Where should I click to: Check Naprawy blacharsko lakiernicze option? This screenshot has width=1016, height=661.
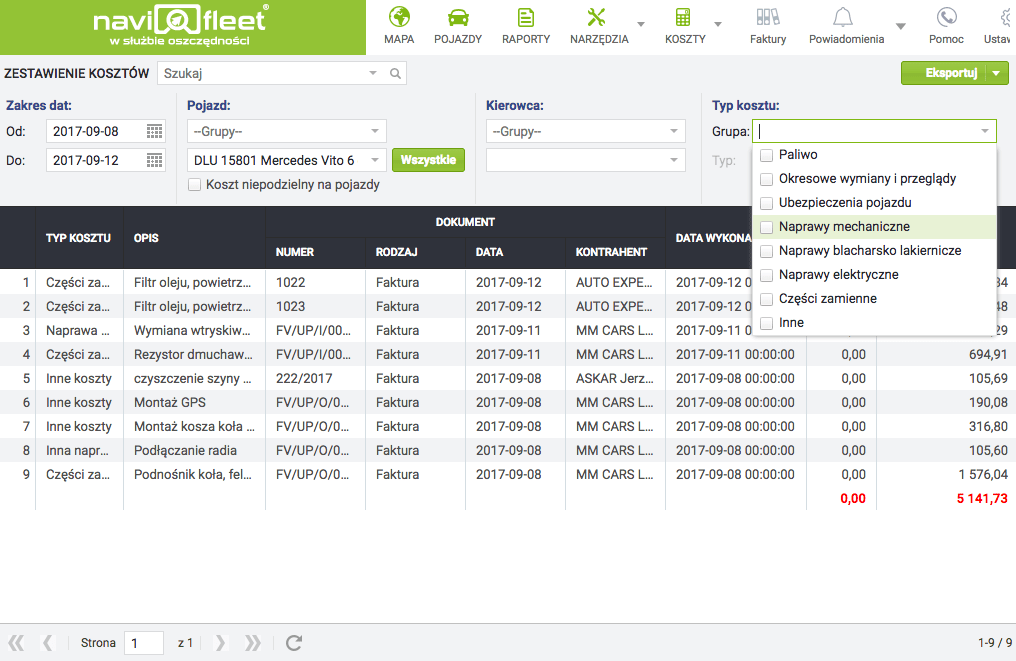click(x=767, y=251)
